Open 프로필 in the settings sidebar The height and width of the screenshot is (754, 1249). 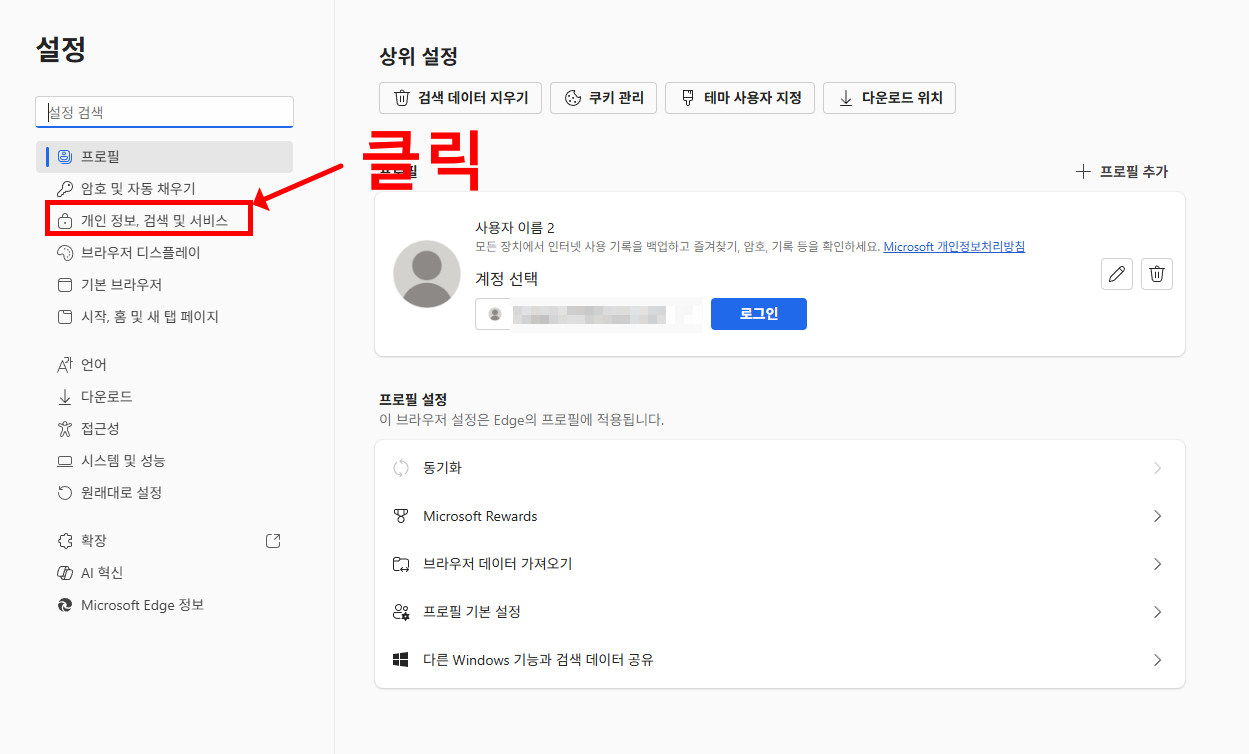166,157
